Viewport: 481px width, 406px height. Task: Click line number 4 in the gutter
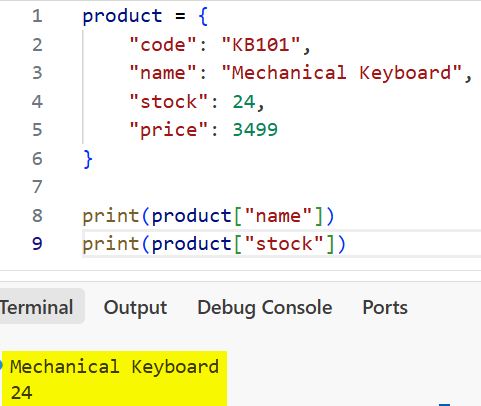pyautogui.click(x=37, y=101)
